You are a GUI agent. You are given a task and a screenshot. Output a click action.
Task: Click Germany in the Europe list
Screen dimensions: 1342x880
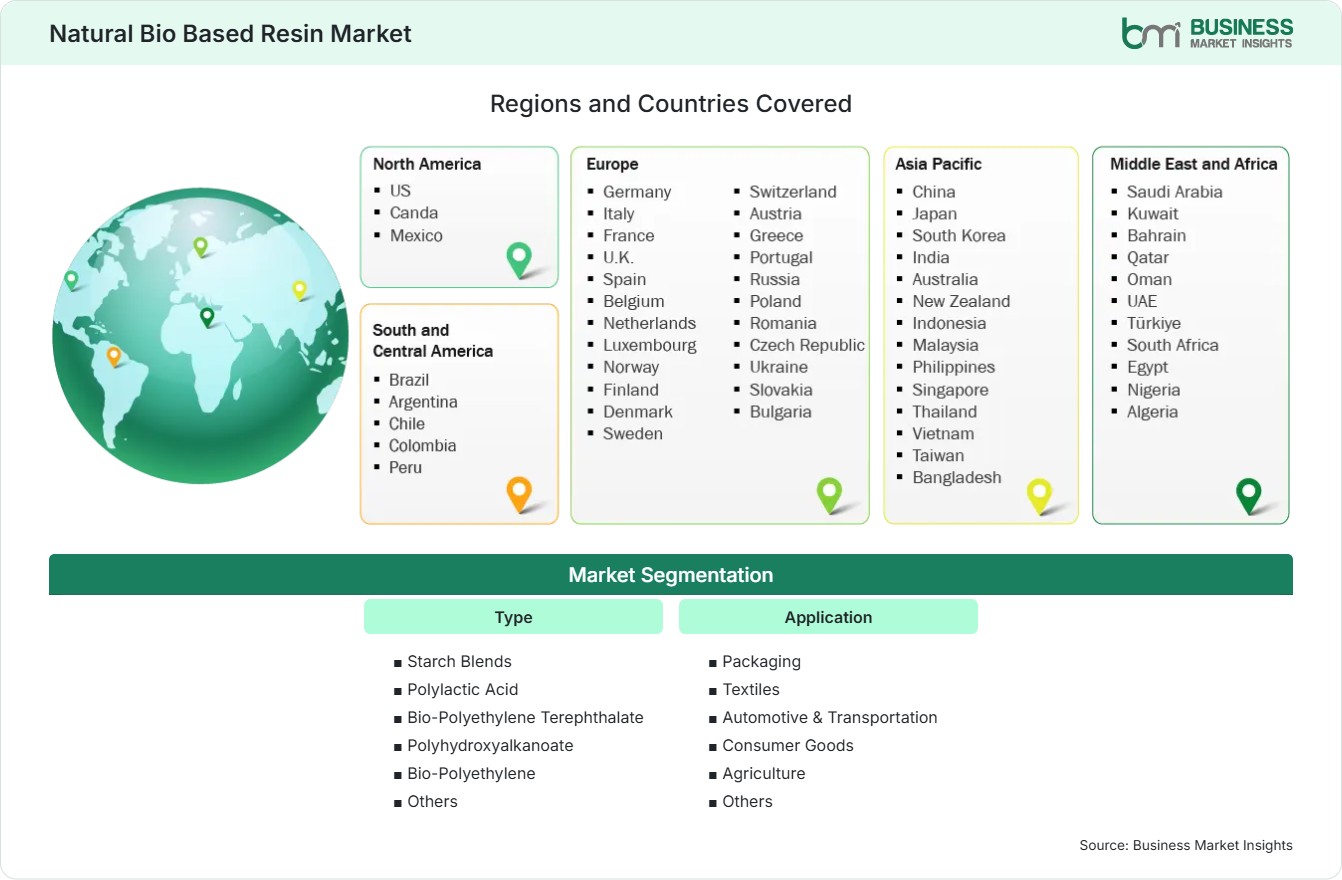point(637,191)
